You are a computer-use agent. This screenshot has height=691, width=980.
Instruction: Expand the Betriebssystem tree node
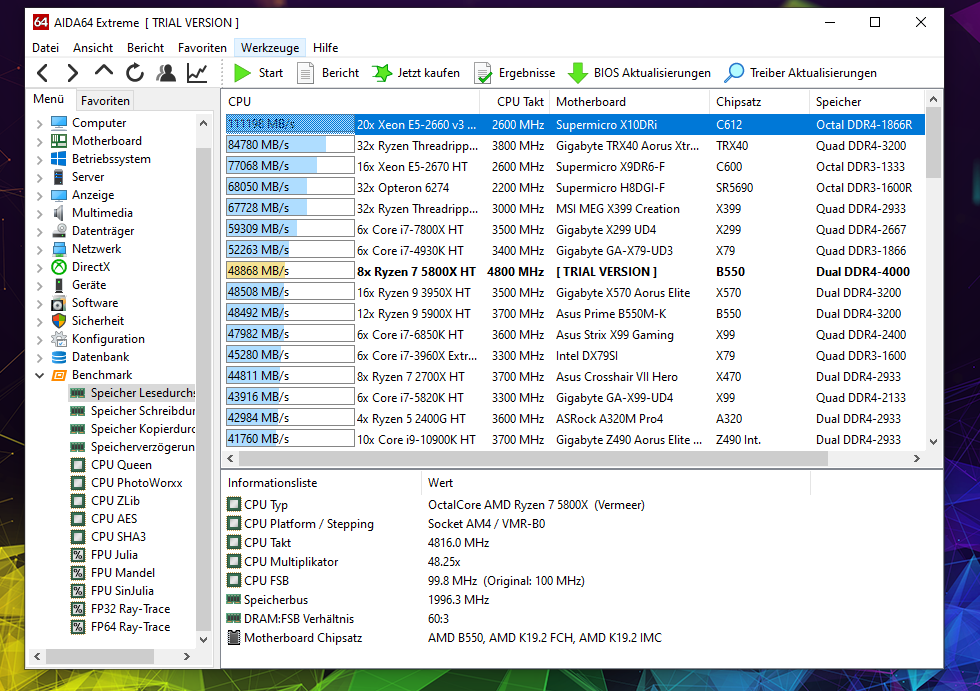pyautogui.click(x=39, y=160)
